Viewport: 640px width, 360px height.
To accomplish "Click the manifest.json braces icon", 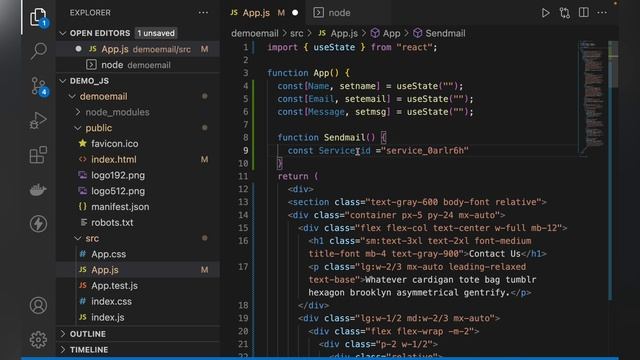I will (83, 207).
